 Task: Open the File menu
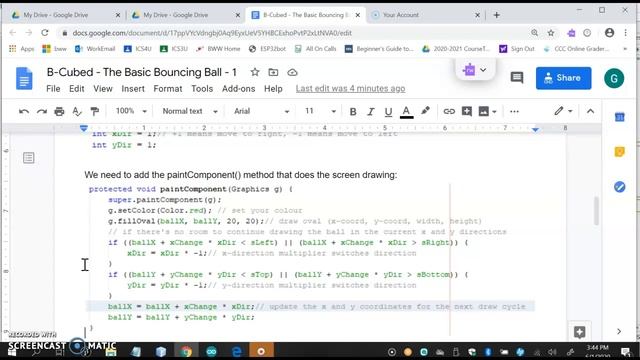(x=53, y=89)
